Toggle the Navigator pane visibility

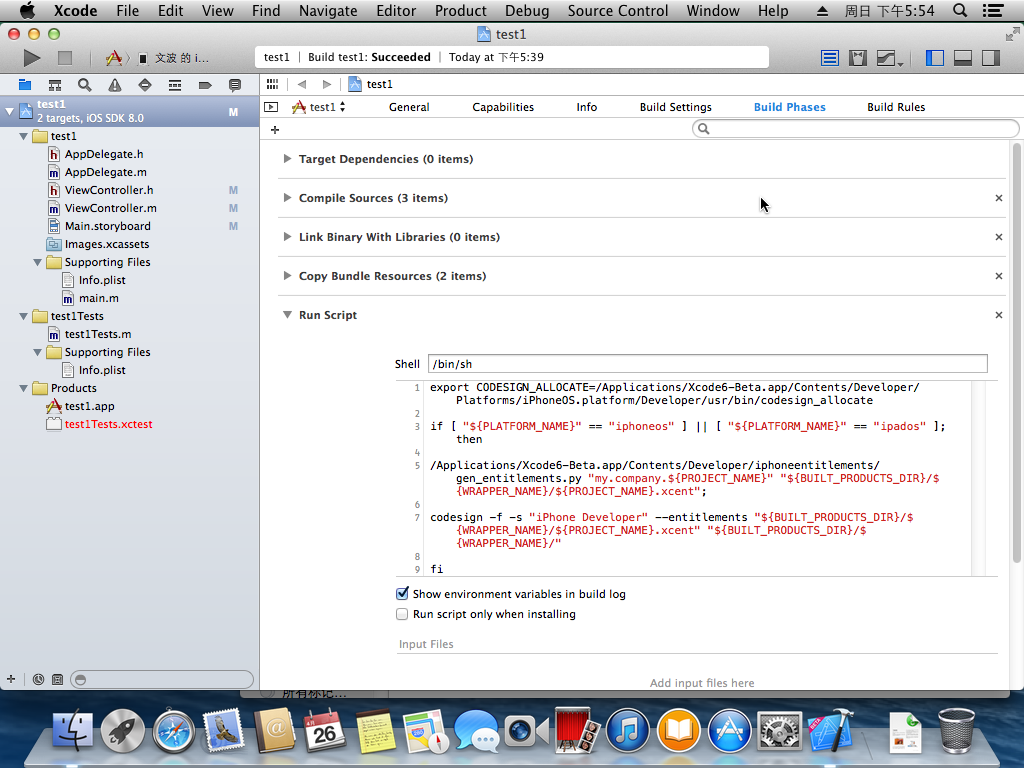[x=935, y=58]
